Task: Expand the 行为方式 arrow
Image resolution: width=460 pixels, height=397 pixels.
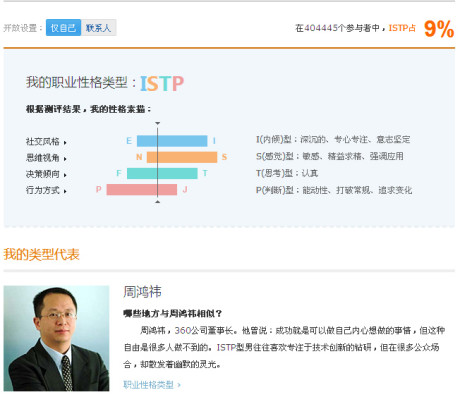Action: tap(65, 191)
